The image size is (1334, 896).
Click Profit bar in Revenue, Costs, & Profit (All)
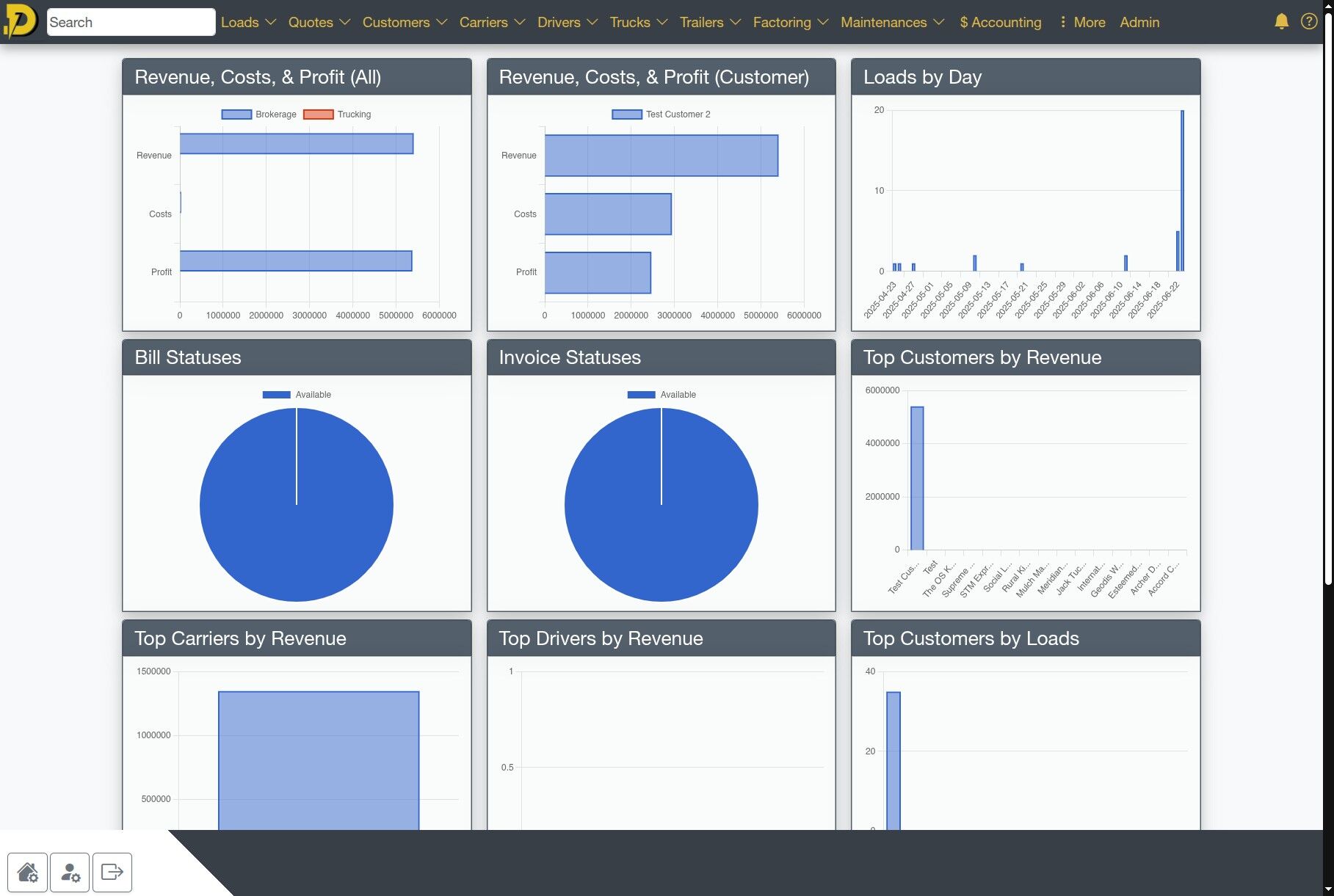click(296, 261)
